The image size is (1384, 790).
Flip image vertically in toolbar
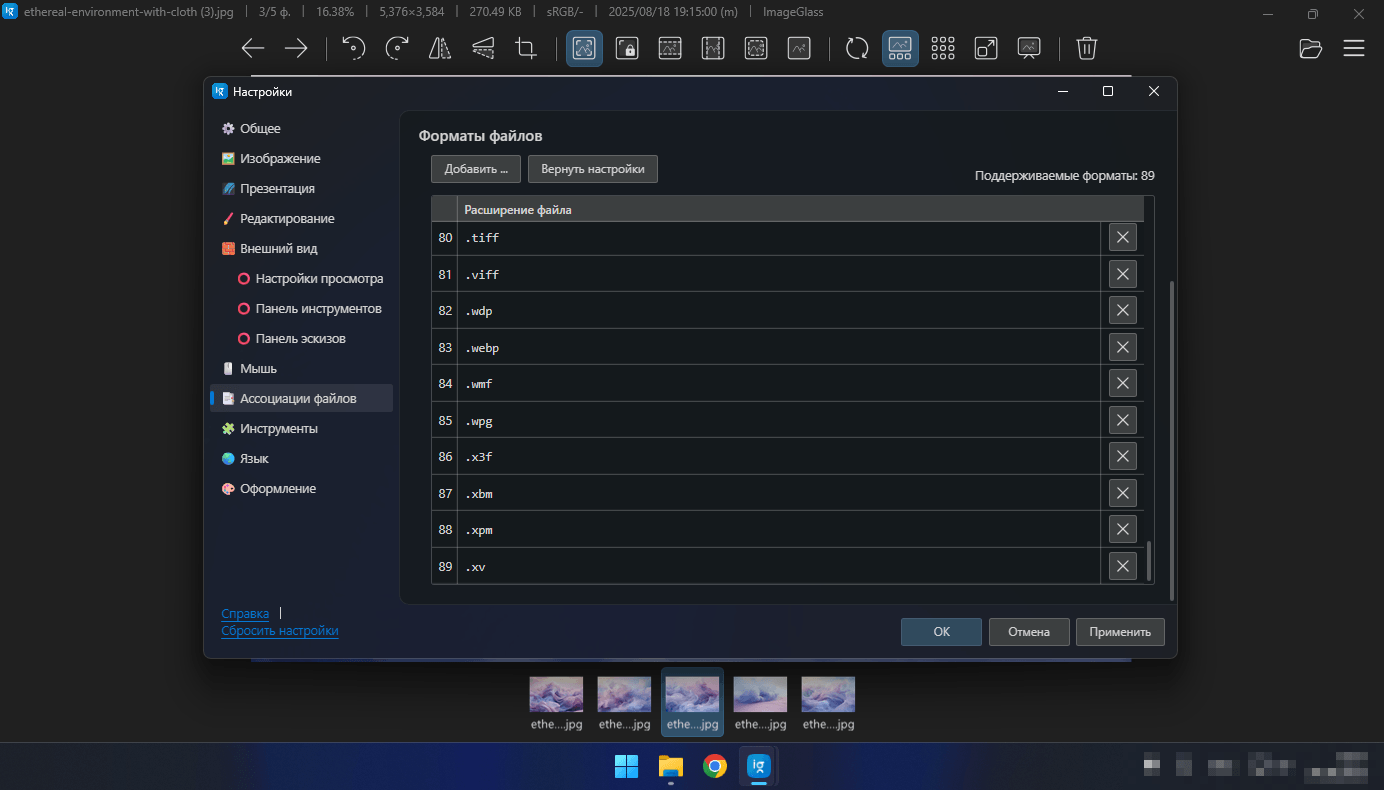coord(483,48)
